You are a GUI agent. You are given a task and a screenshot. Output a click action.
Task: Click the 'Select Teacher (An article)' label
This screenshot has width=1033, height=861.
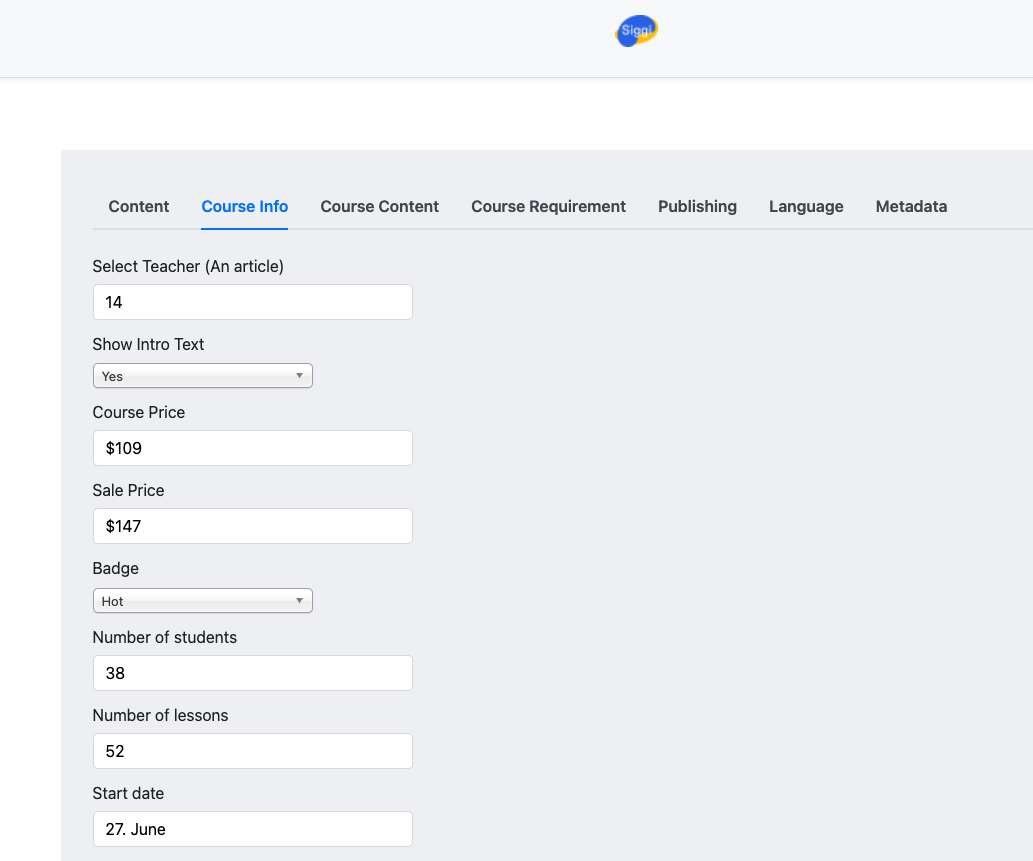188,266
